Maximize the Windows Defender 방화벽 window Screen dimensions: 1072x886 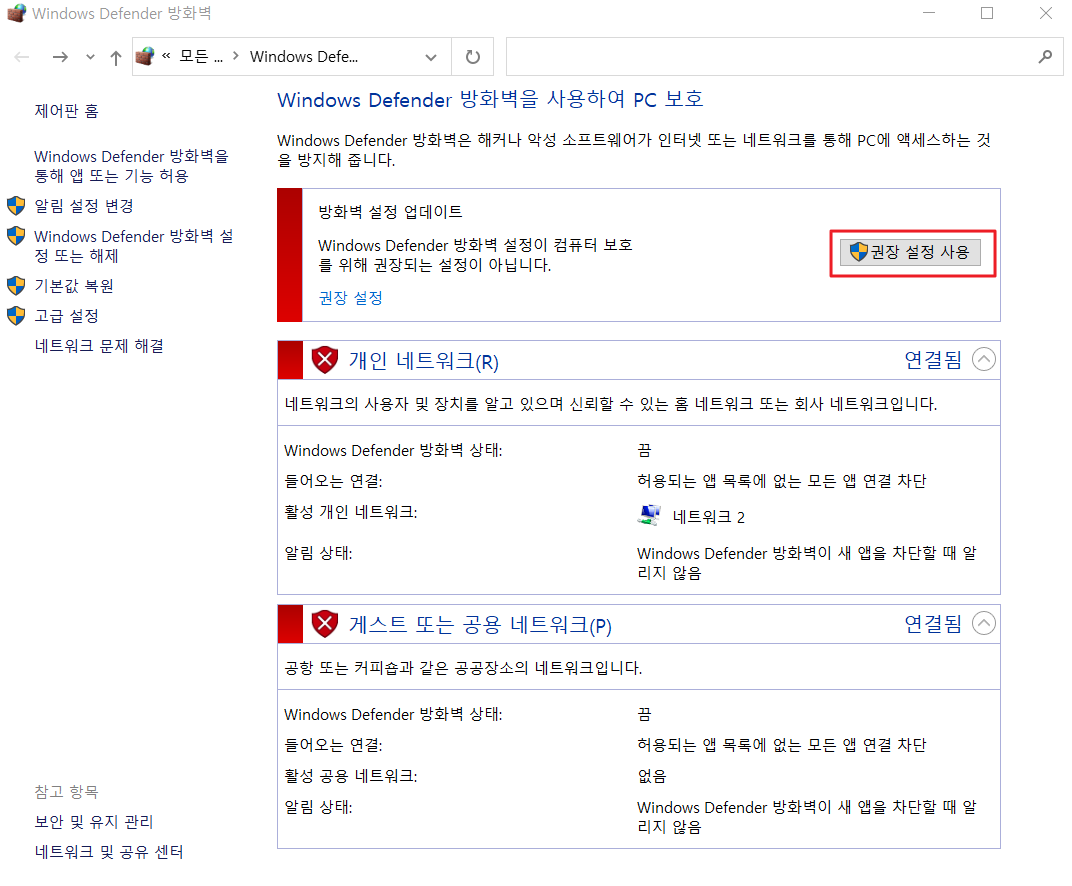(987, 13)
